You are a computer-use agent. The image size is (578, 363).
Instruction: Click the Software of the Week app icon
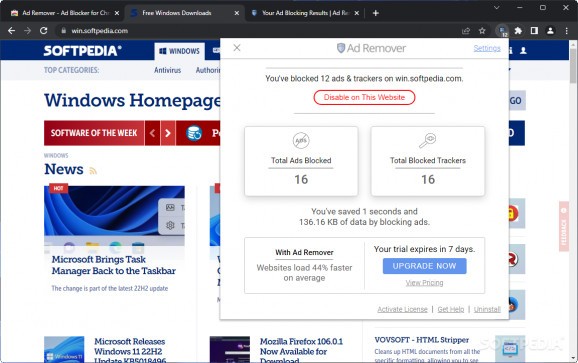click(x=194, y=133)
